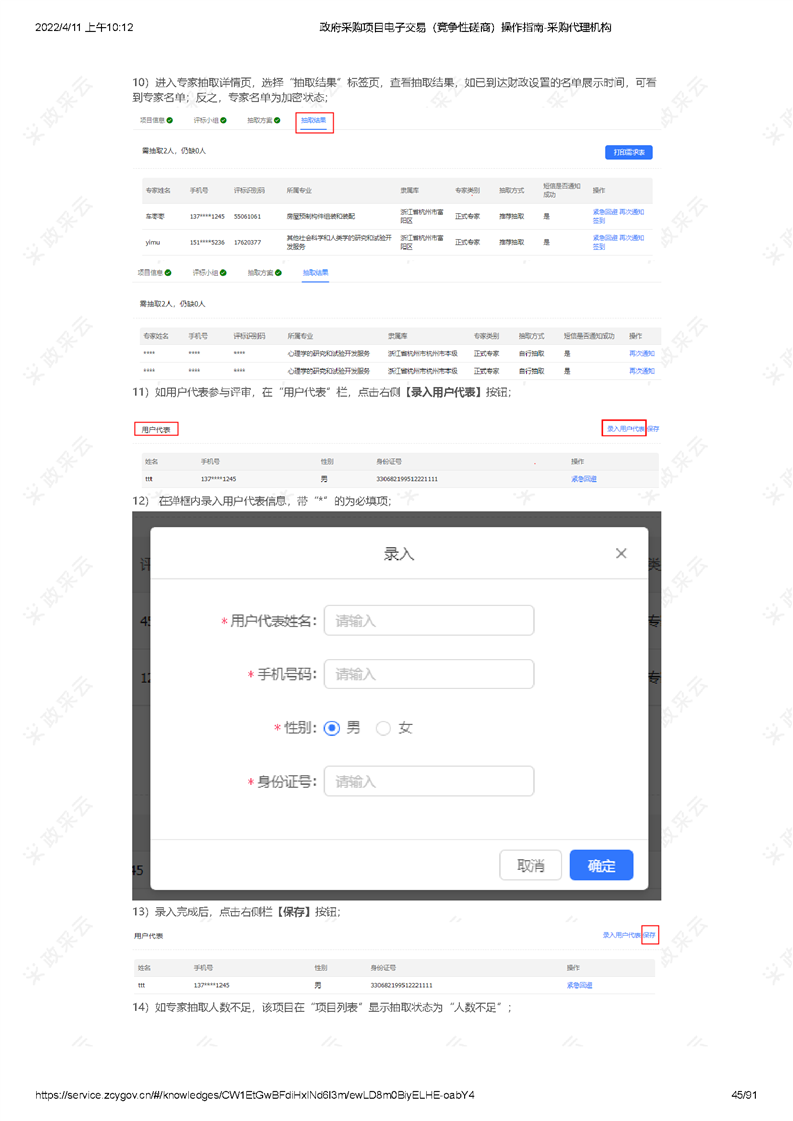Open the red-boxed 抽取结果 tab

[x=314, y=121]
